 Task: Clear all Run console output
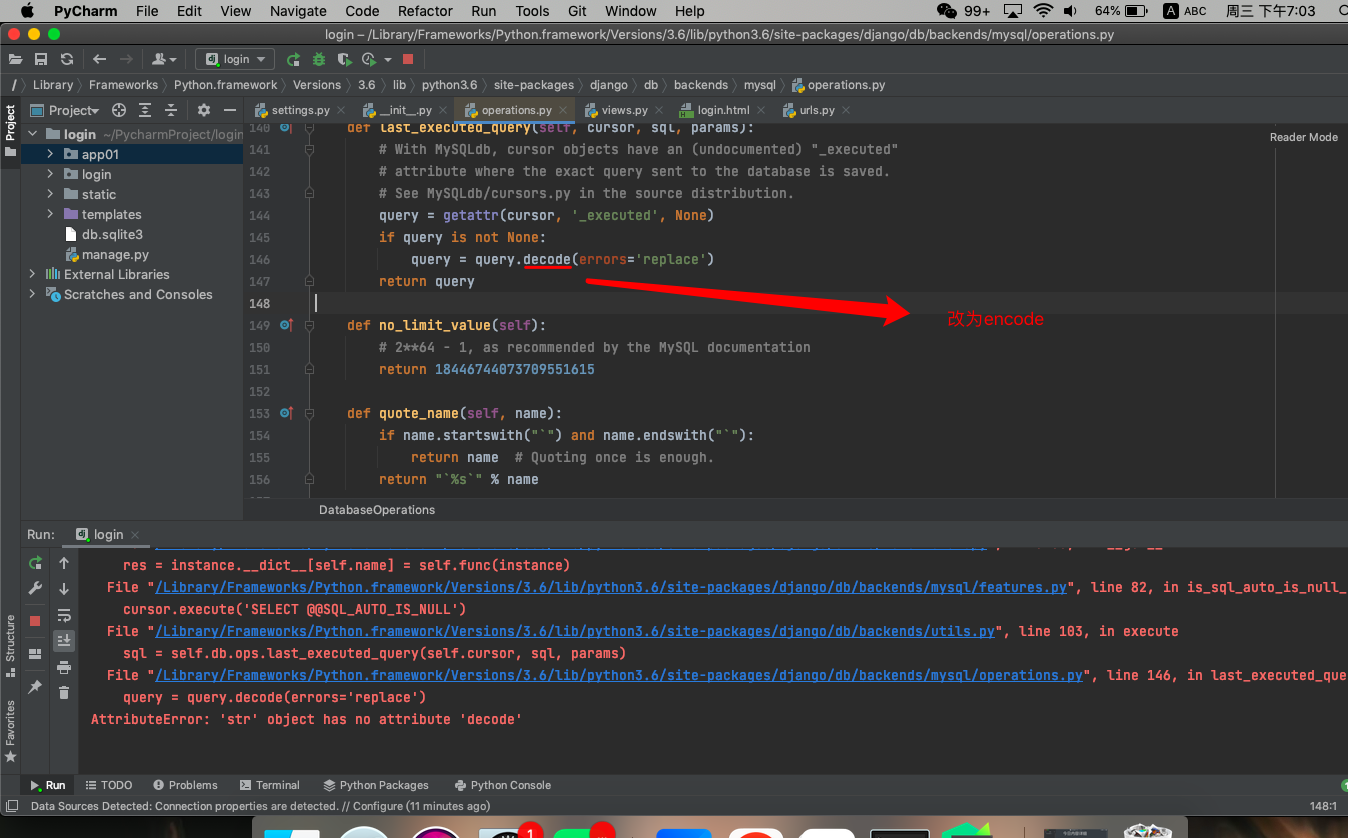(x=64, y=693)
